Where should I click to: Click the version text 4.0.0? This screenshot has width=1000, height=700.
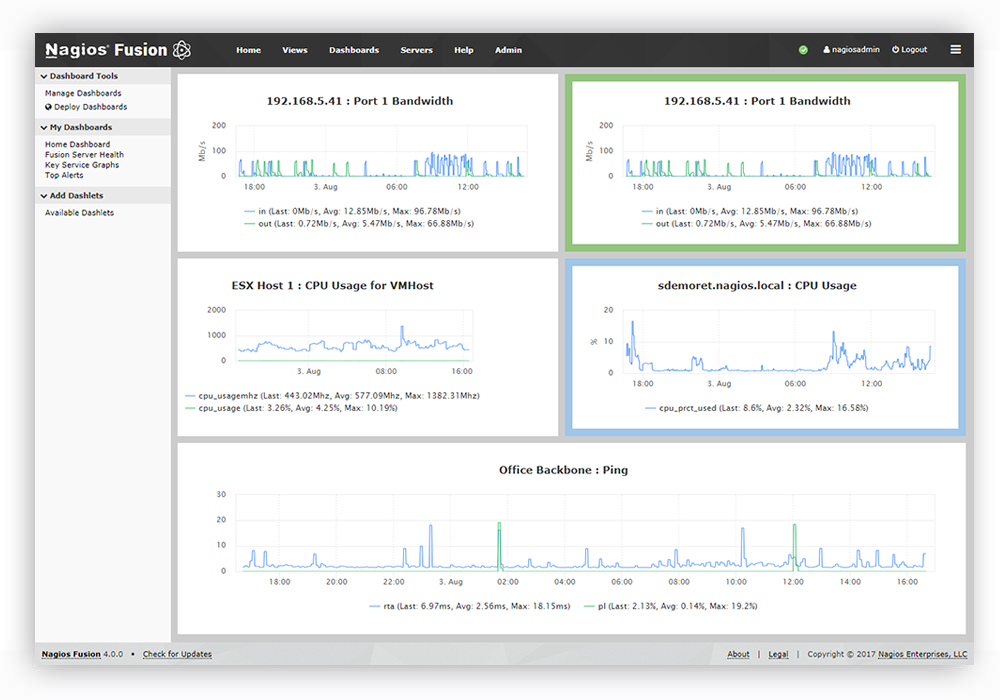click(x=113, y=654)
